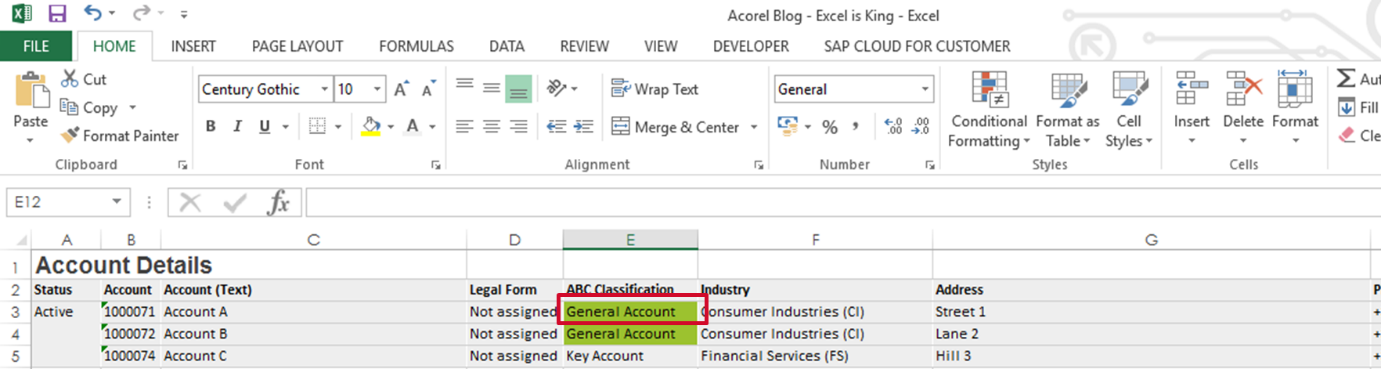Align text to middle of cell
1381x369 pixels.
491,88
